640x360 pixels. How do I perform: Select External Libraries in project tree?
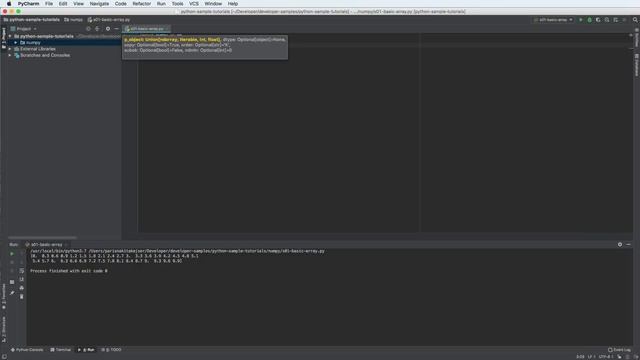[38, 49]
